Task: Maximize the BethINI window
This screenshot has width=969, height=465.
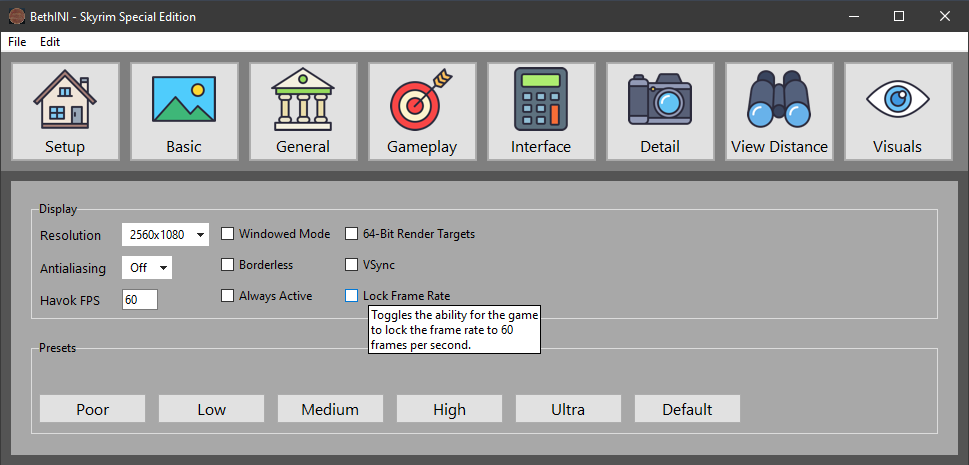Action: [899, 17]
